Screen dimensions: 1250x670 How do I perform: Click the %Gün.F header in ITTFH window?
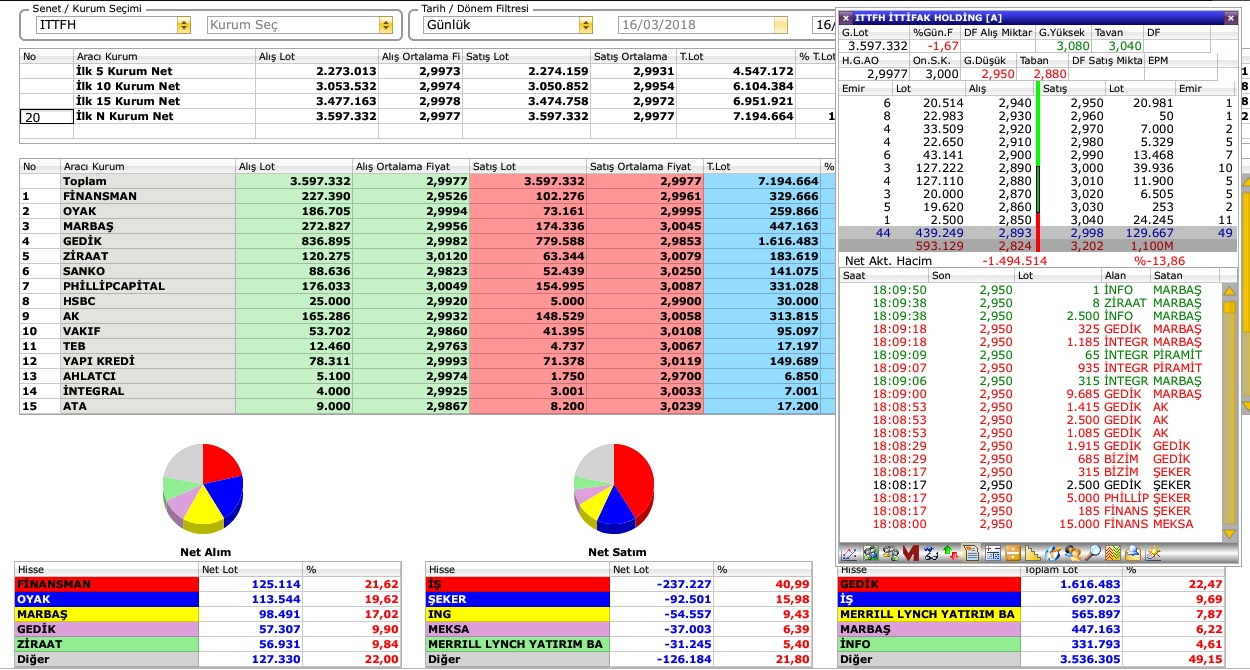(x=934, y=33)
